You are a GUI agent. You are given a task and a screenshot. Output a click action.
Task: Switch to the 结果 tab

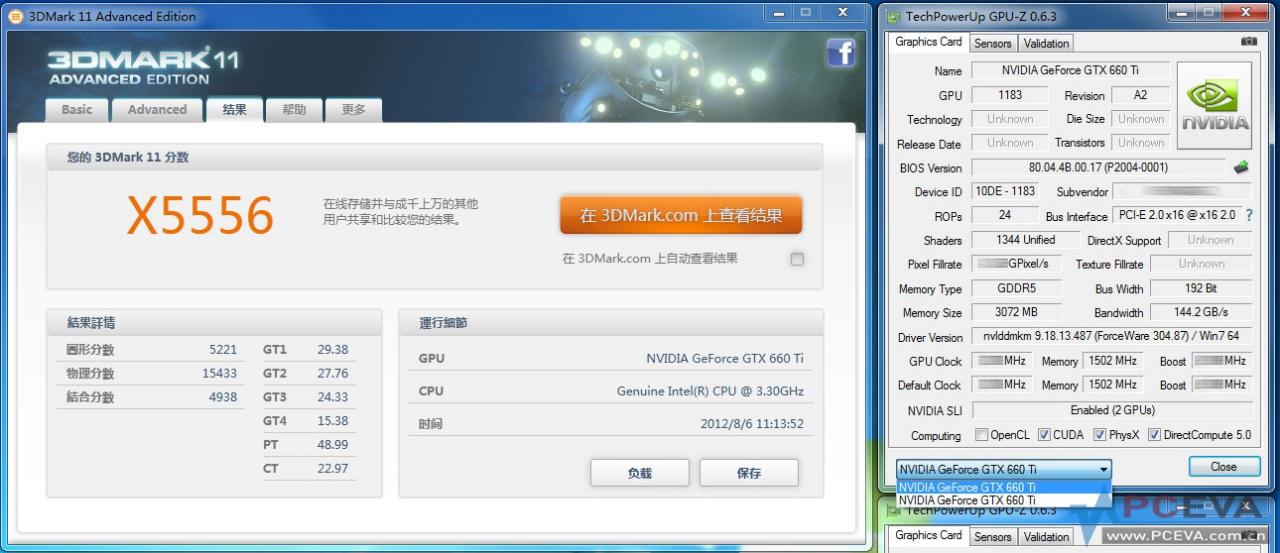(234, 110)
